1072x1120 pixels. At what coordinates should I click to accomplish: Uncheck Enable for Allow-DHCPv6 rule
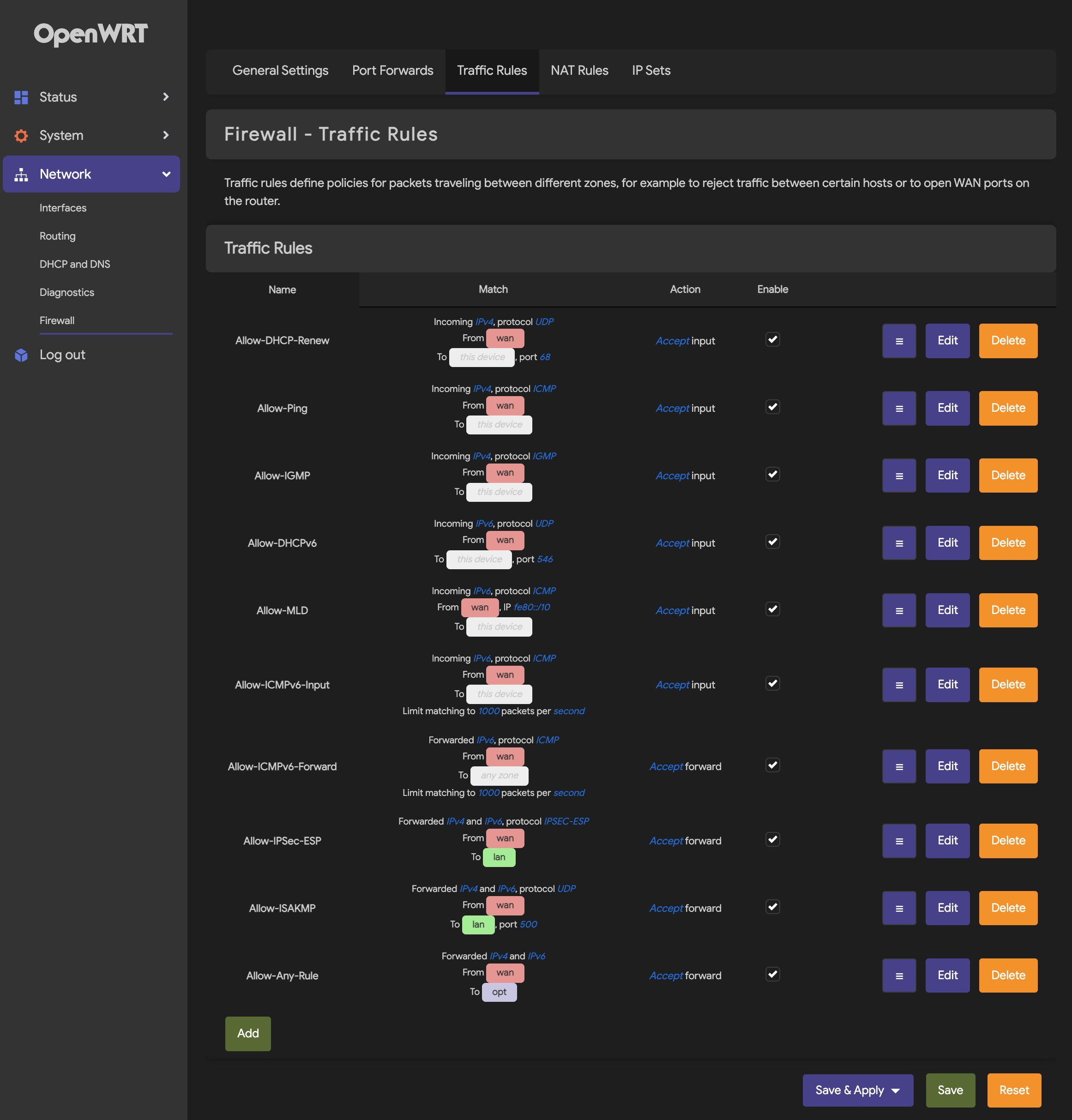pos(772,542)
